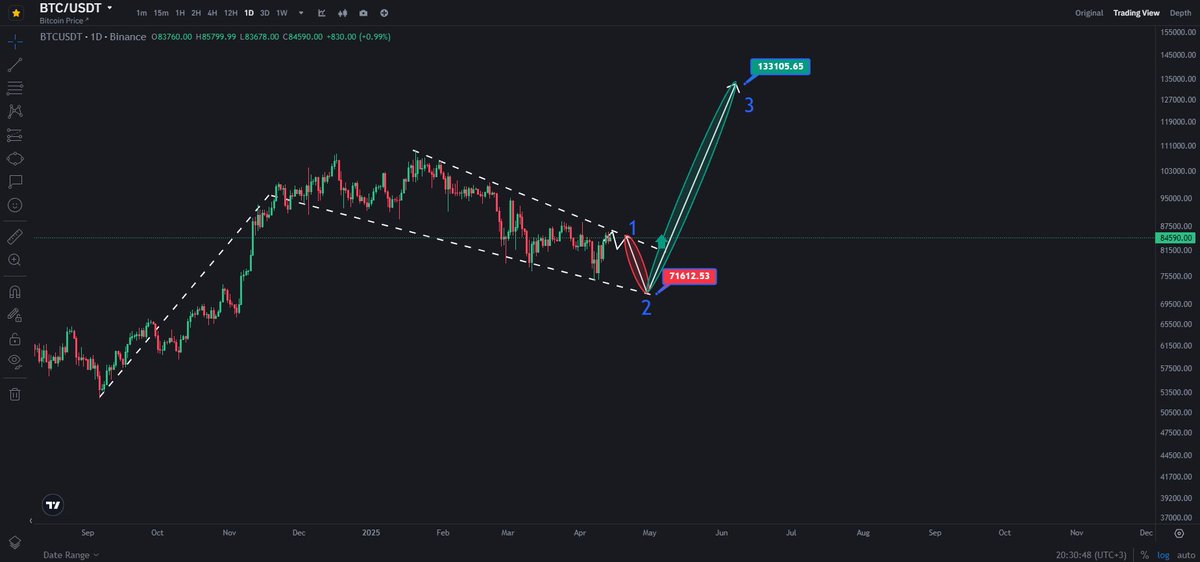Toggle lock all drawing tools

[x=15, y=338]
